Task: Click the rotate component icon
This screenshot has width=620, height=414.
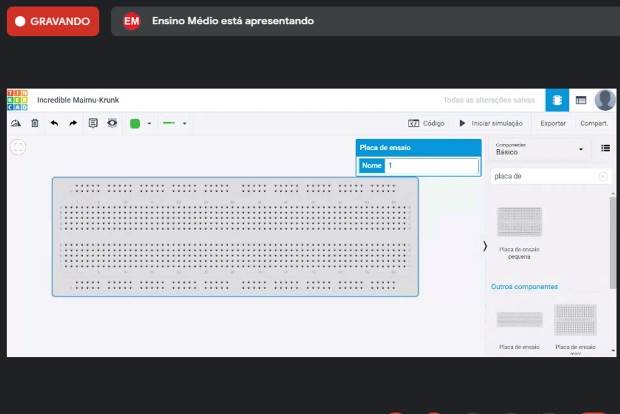Action: (x=16, y=123)
